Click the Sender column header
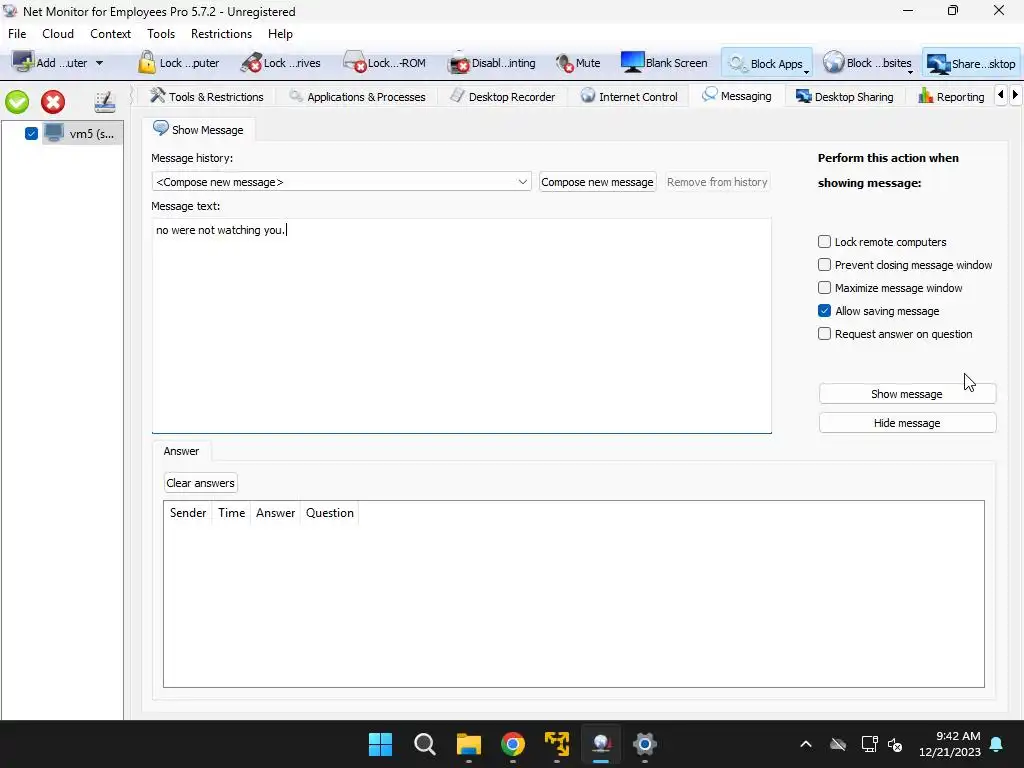1024x768 pixels. pos(187,513)
